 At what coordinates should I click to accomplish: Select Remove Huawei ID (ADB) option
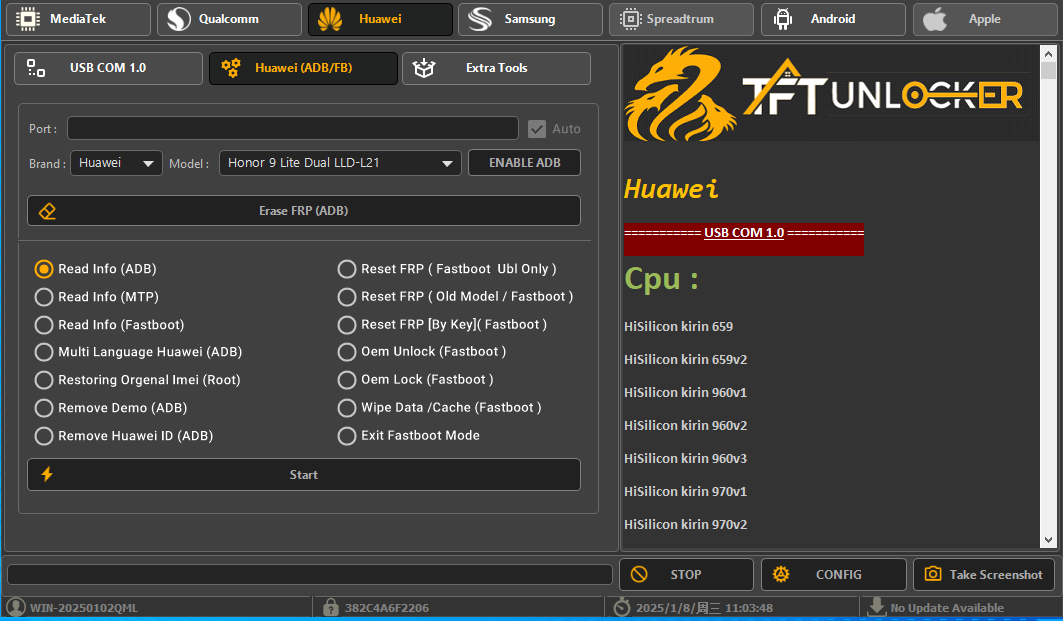pos(123,435)
